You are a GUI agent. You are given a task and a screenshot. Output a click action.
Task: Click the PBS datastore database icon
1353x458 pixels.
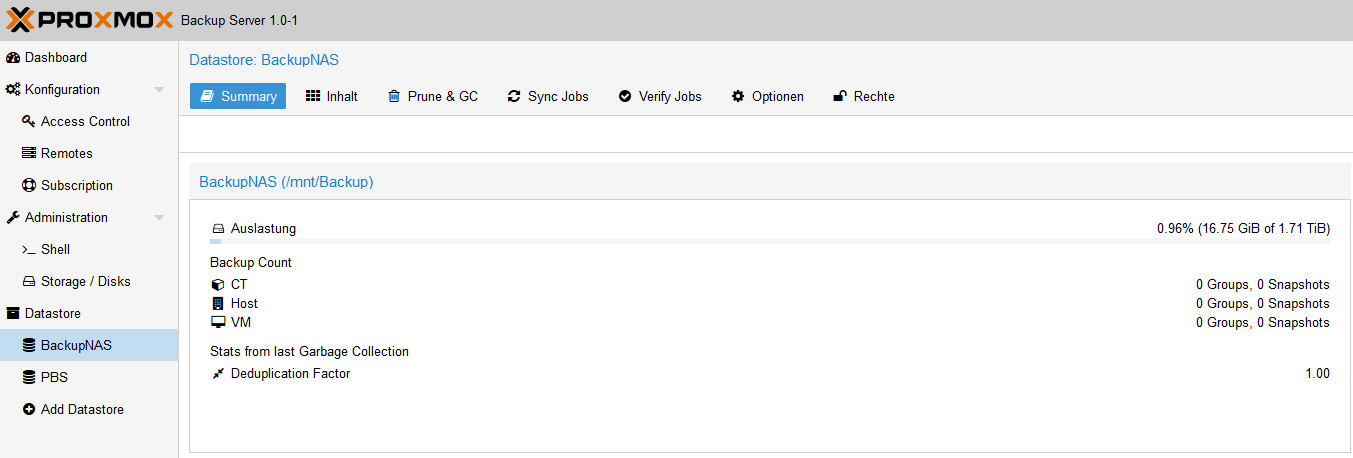pos(29,378)
